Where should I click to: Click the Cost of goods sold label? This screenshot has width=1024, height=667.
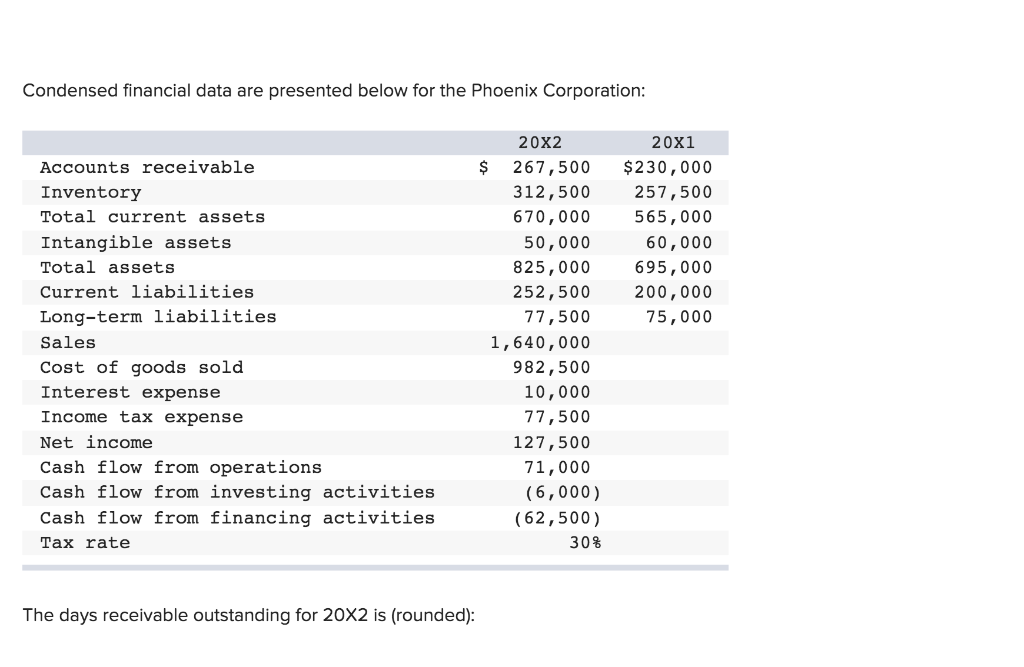click(x=141, y=367)
